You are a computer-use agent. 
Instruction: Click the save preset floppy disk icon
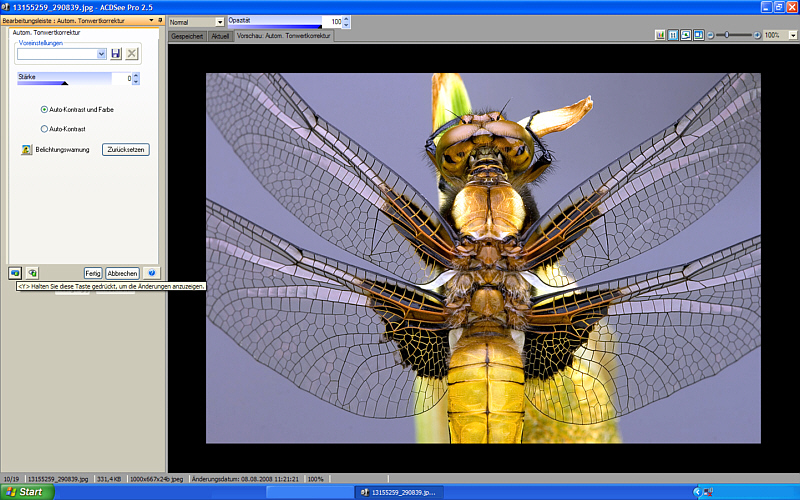116,53
